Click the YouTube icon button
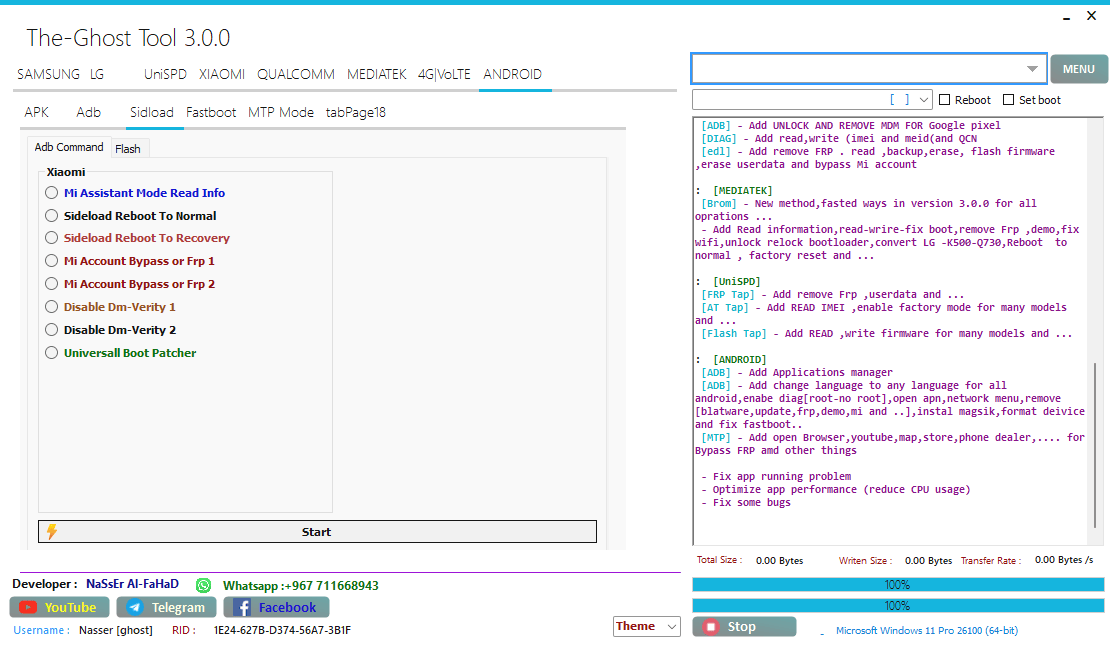This screenshot has width=1110, height=645. [29, 607]
